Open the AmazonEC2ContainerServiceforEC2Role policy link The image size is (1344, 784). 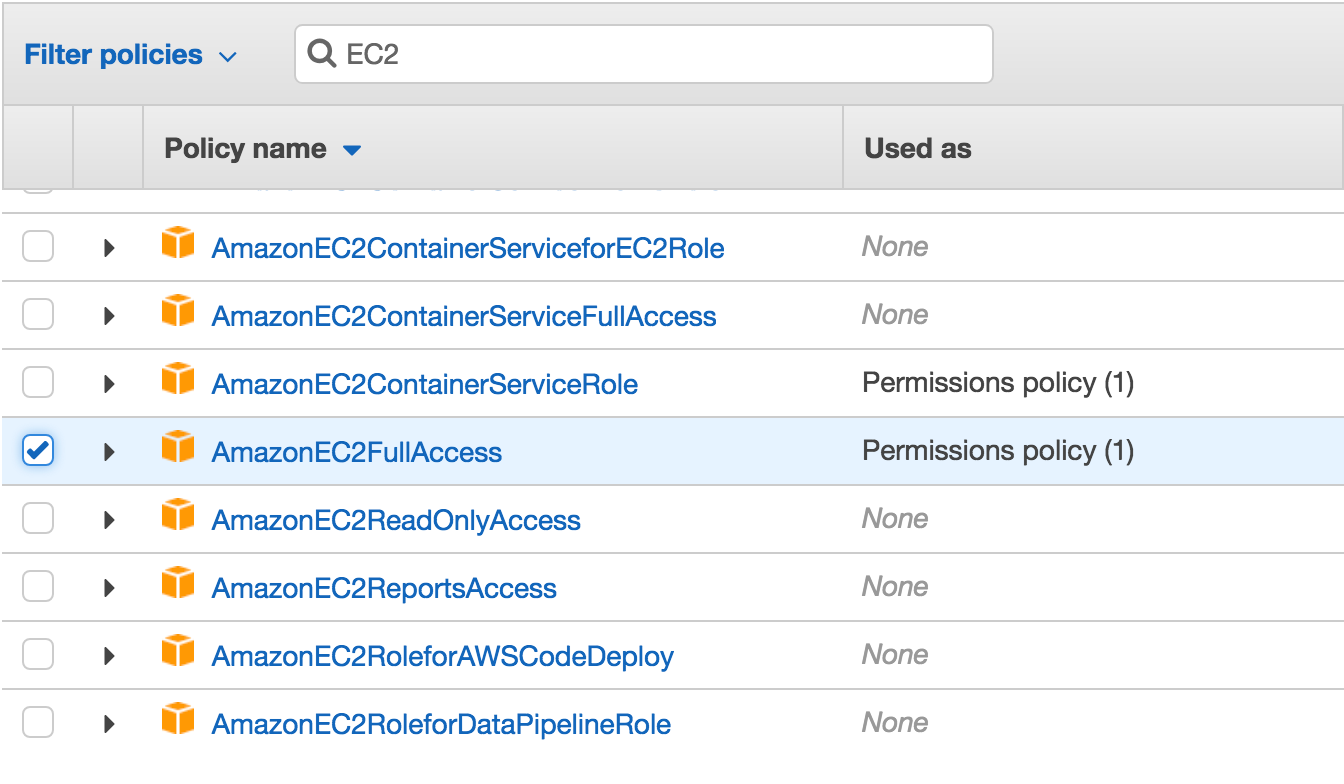468,248
